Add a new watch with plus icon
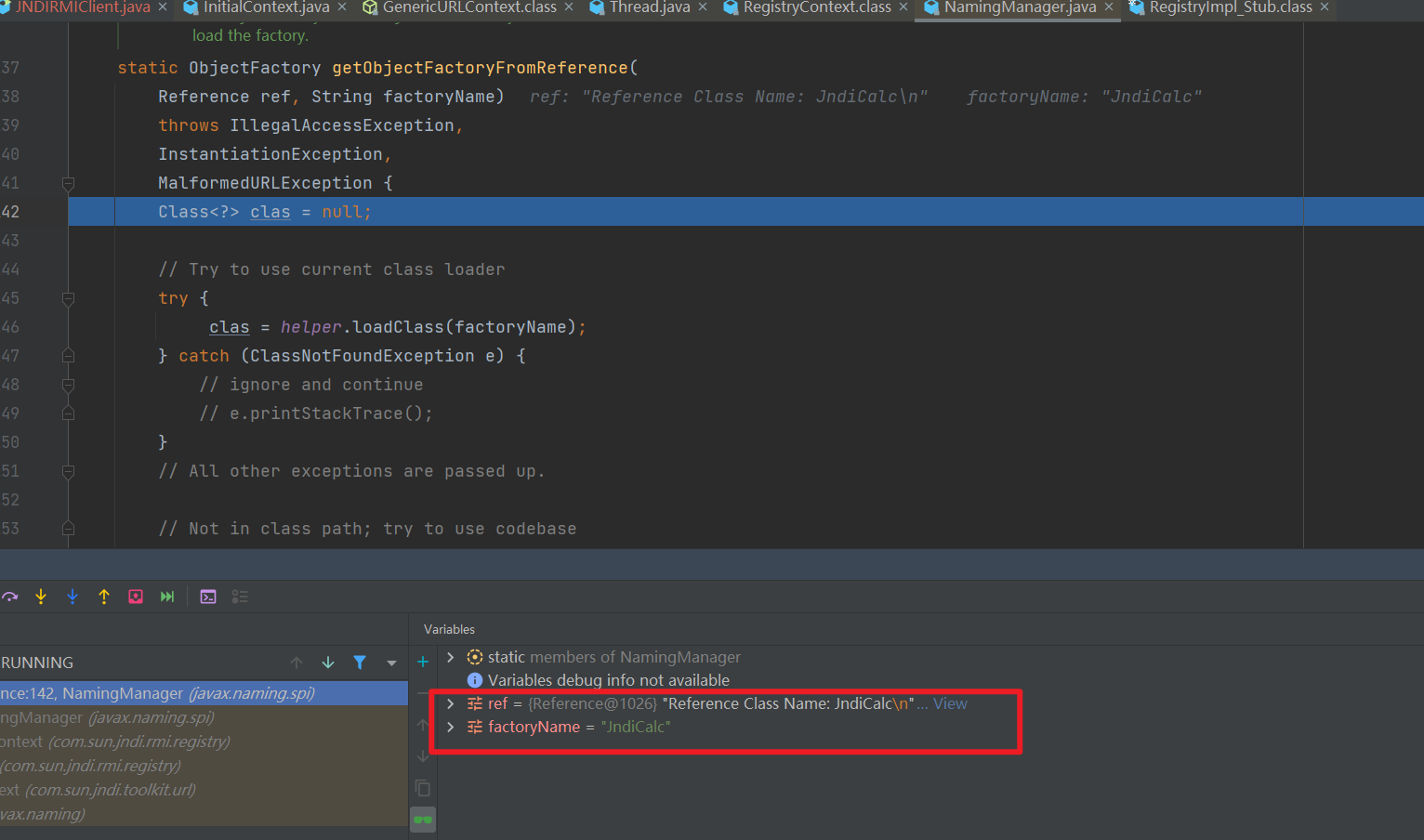This screenshot has height=840, width=1424. [423, 662]
